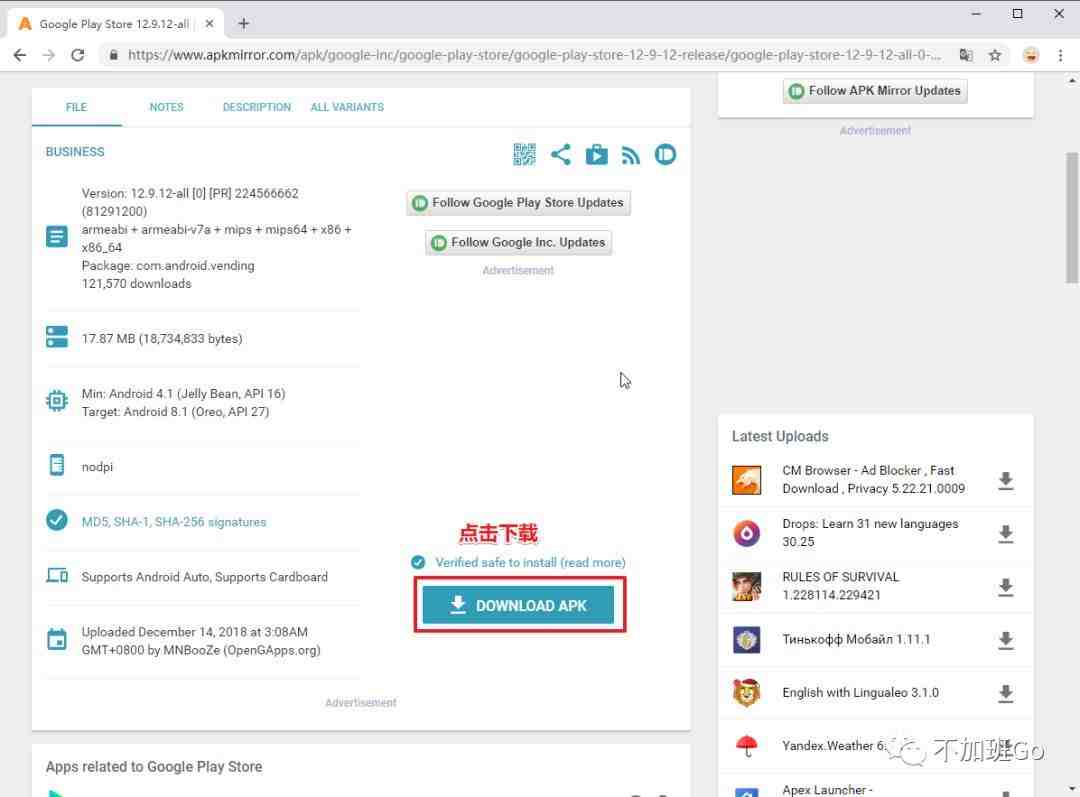Viewport: 1080px width, 797px height.
Task: Download English with Lingualeo via arrow
Action: [1006, 693]
